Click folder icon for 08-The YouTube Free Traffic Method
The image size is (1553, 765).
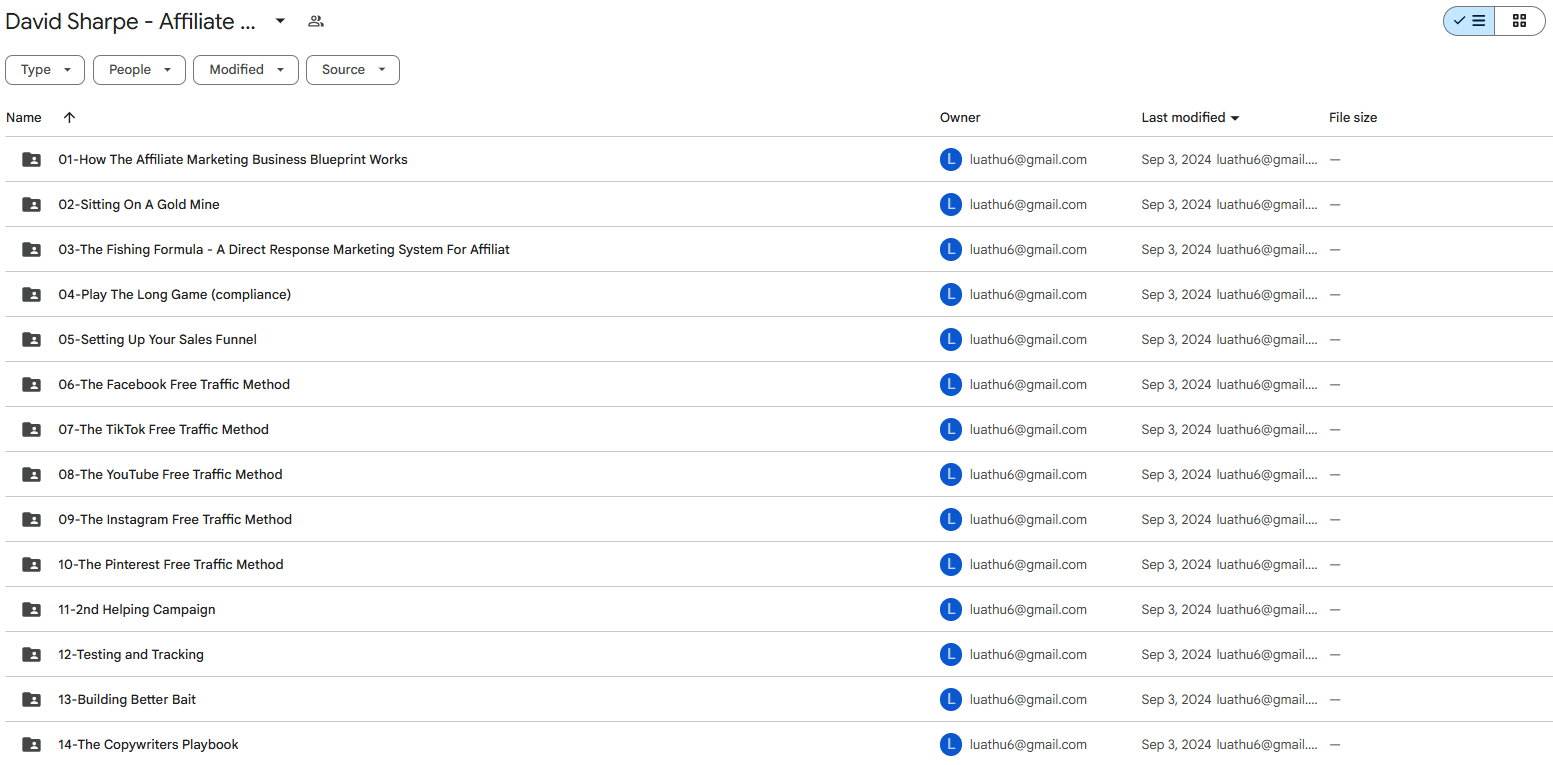tap(32, 475)
